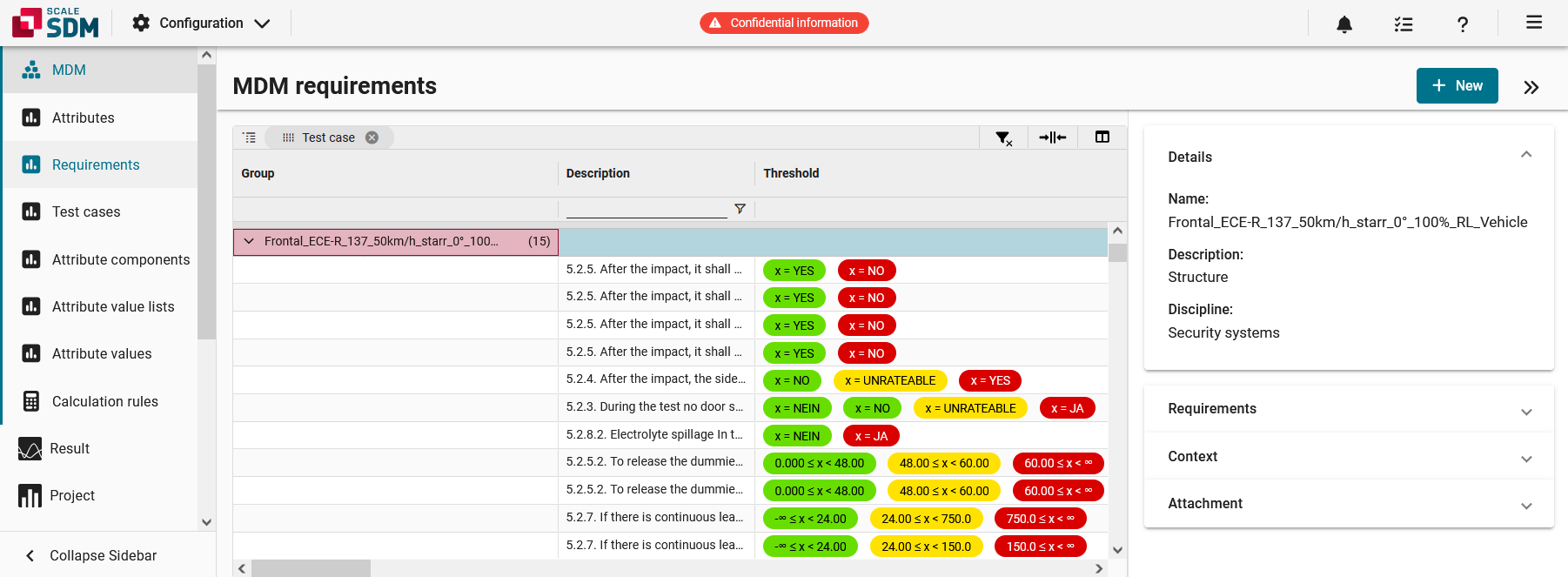
Task: Click the Result chart icon
Action: (30, 448)
